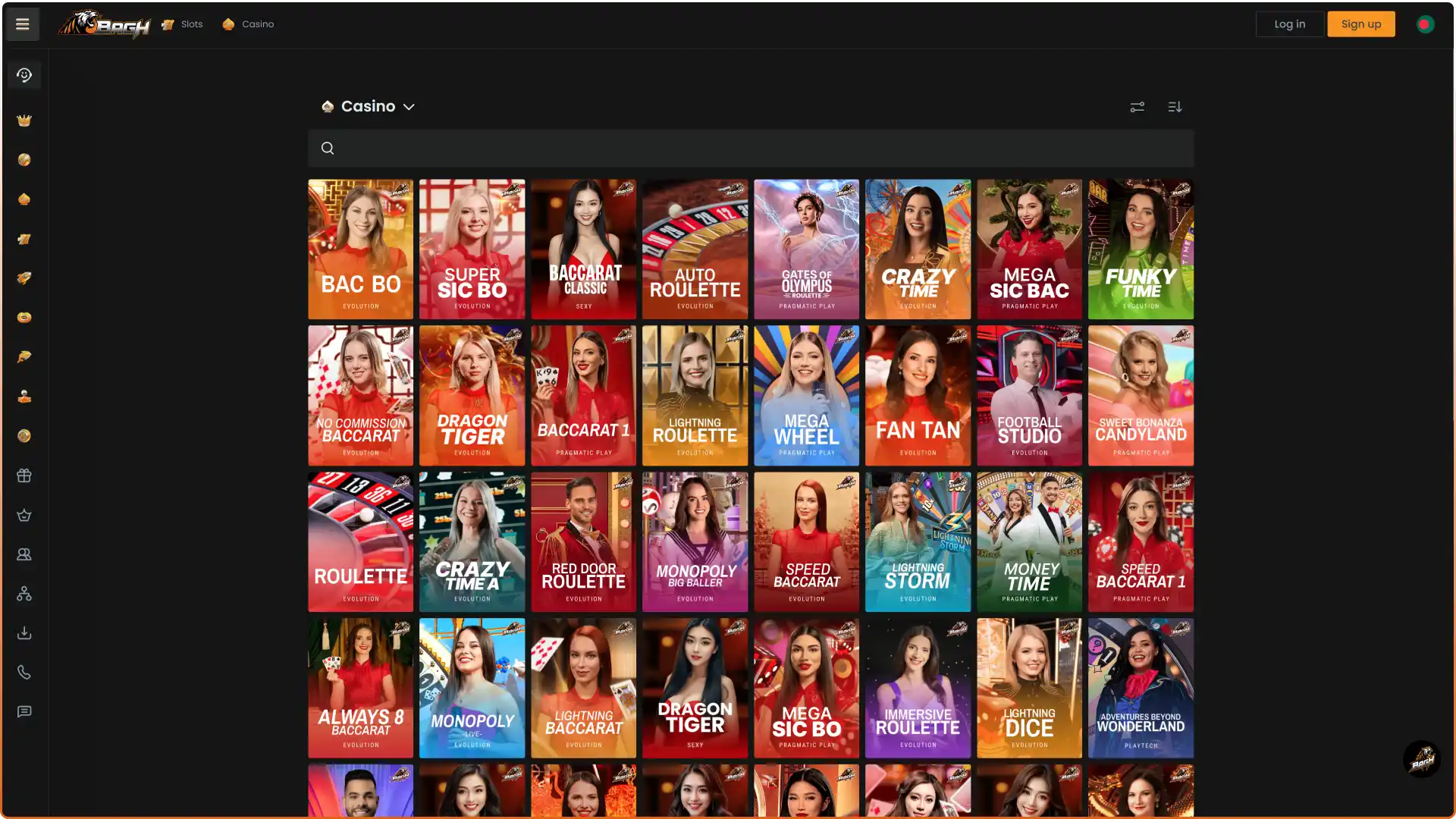Launch the Monopoly Live game
The image size is (1456, 819).
[x=472, y=689]
